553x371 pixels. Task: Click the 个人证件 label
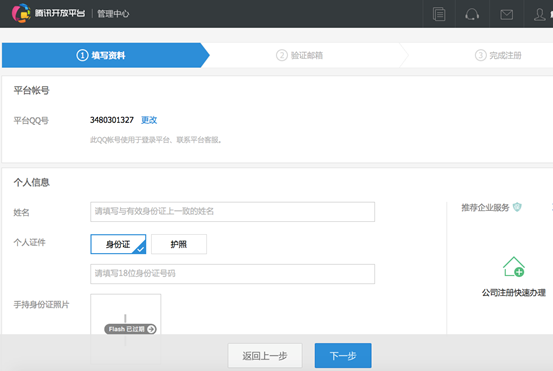coord(29,242)
